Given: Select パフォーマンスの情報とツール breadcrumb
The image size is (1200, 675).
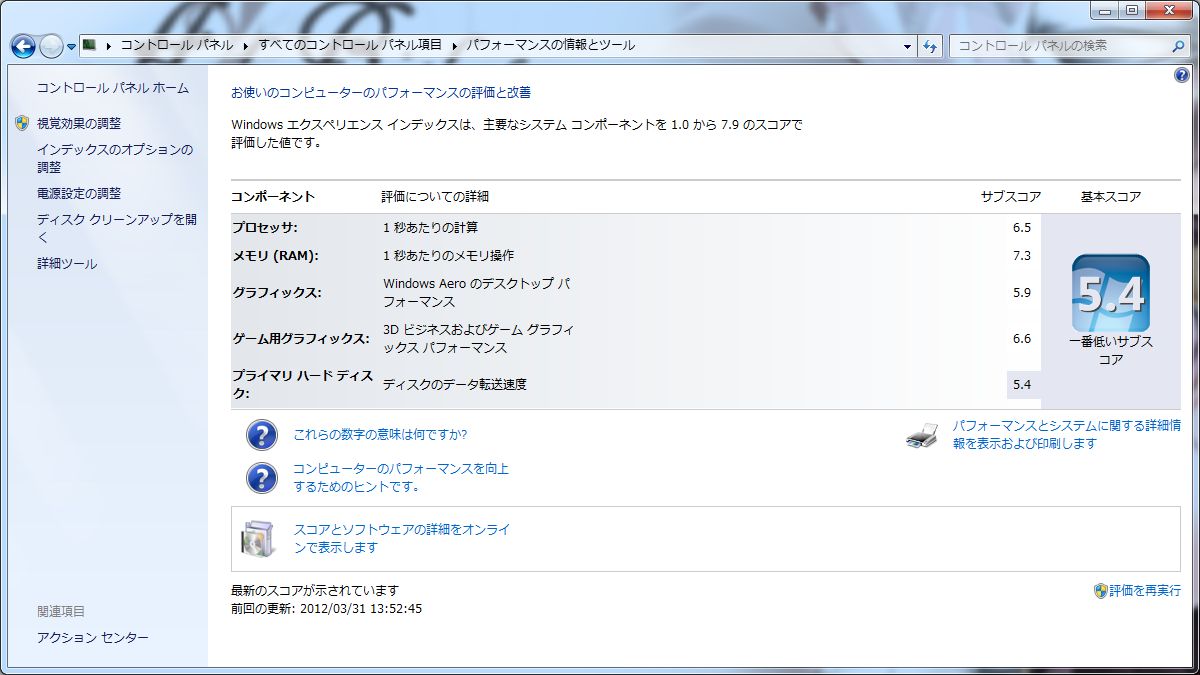Looking at the screenshot, I should 550,45.
